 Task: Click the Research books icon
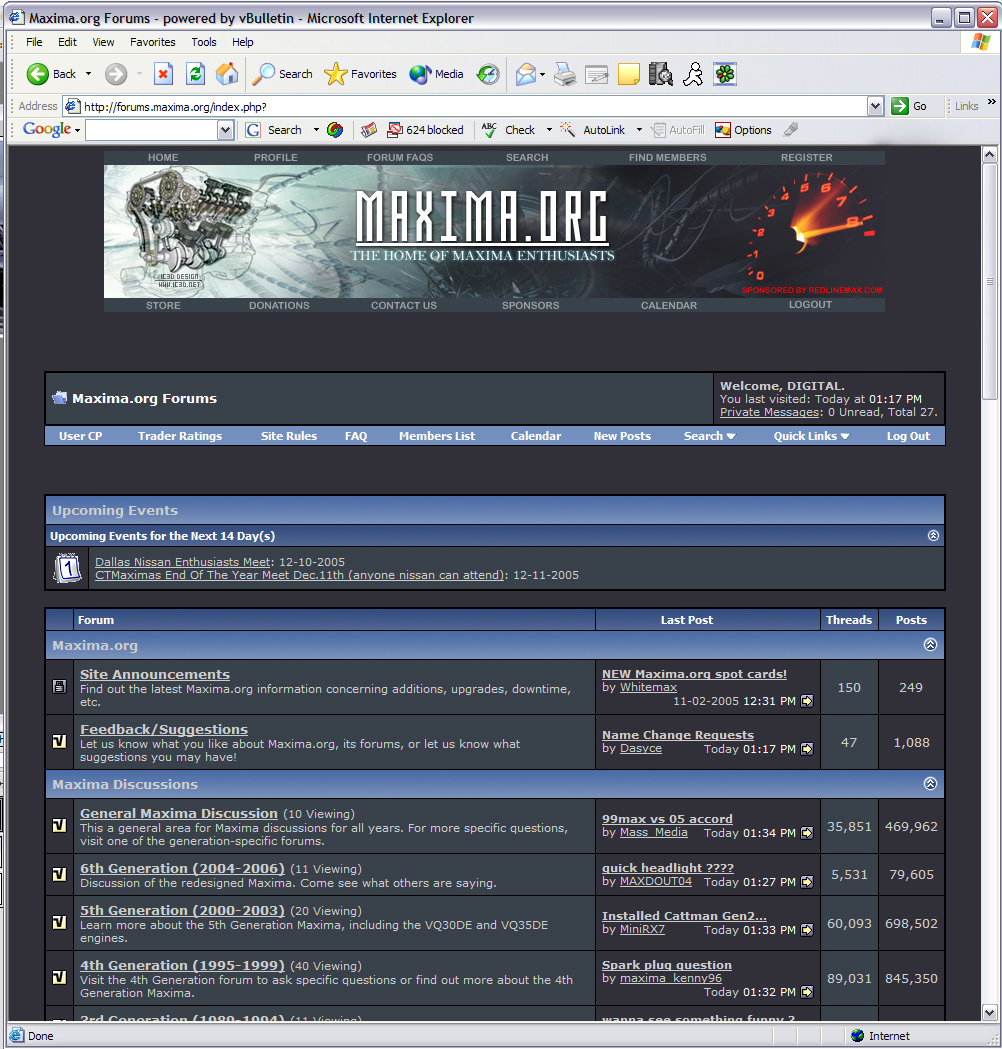click(660, 74)
